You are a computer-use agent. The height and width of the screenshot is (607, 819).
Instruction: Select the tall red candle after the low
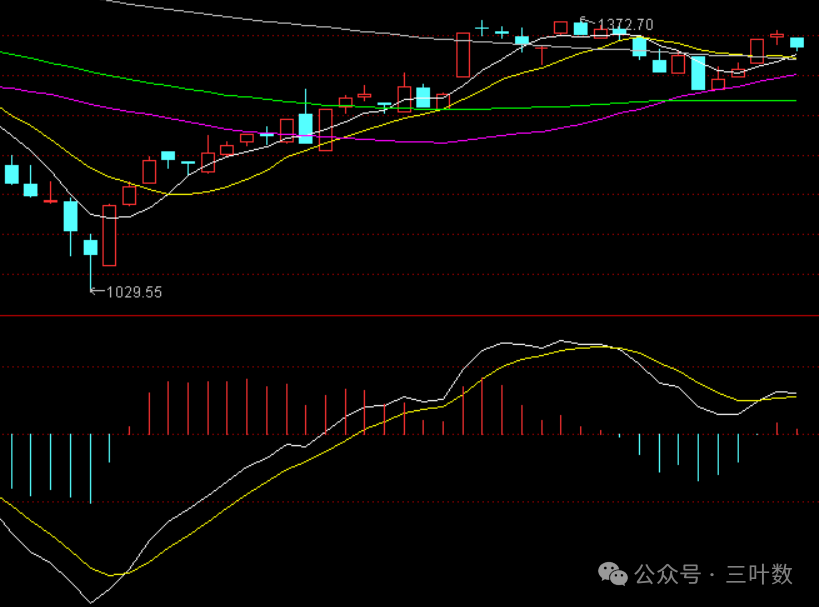click(x=109, y=235)
